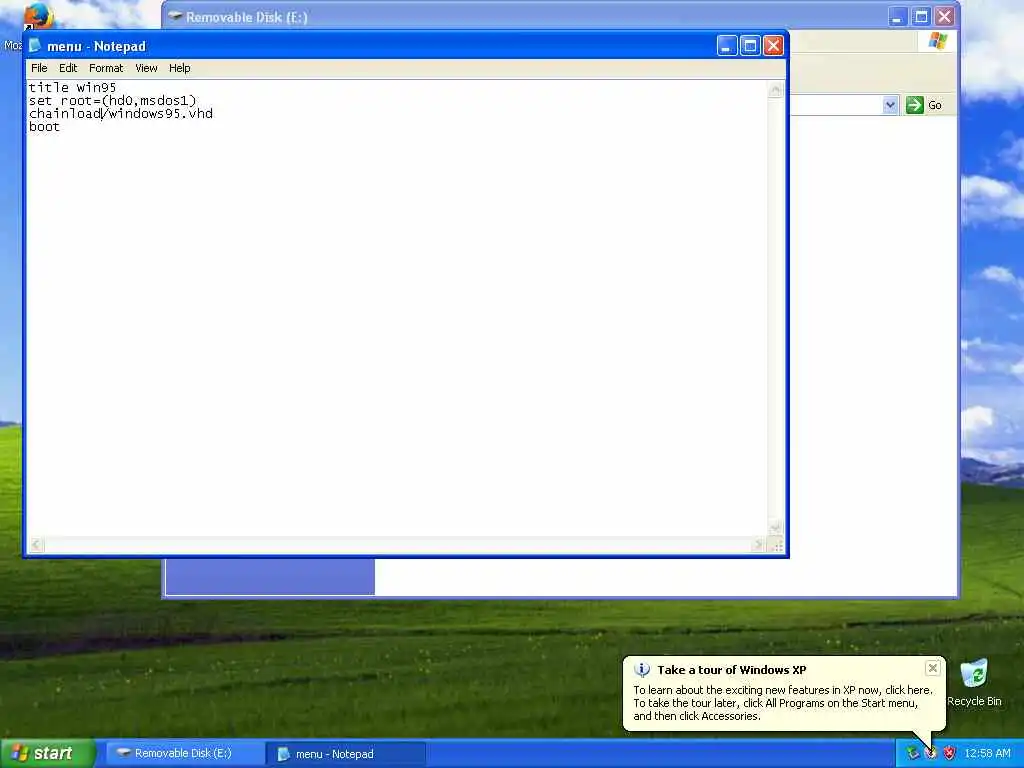Minimize the Removable Disk (E:) window
Viewport: 1024px width, 768px height.
point(898,17)
